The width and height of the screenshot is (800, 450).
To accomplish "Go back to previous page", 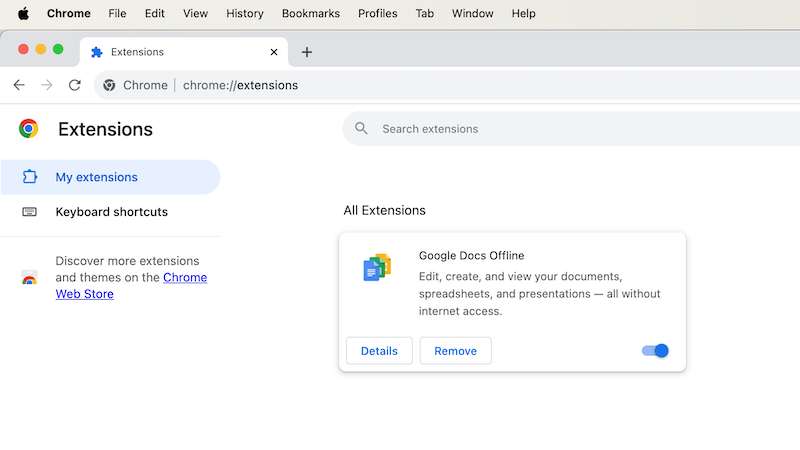I will click(19, 85).
